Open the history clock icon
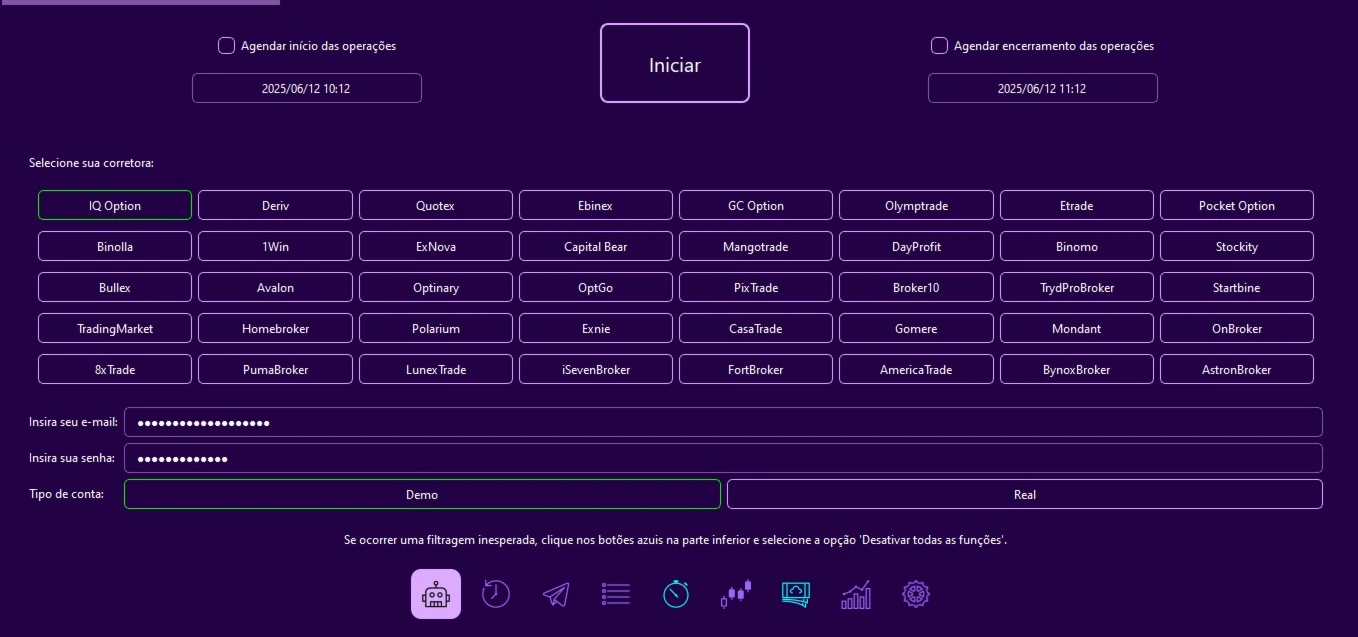 496,594
